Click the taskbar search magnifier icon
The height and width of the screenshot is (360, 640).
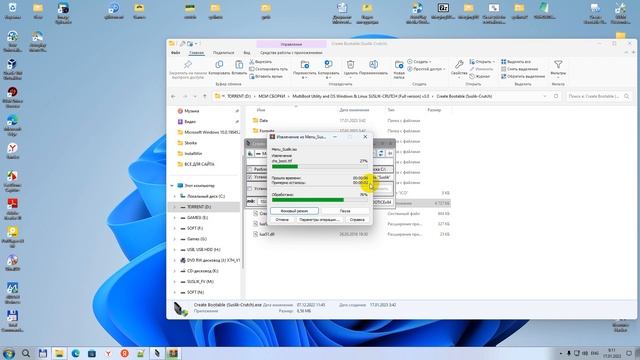coord(26,353)
